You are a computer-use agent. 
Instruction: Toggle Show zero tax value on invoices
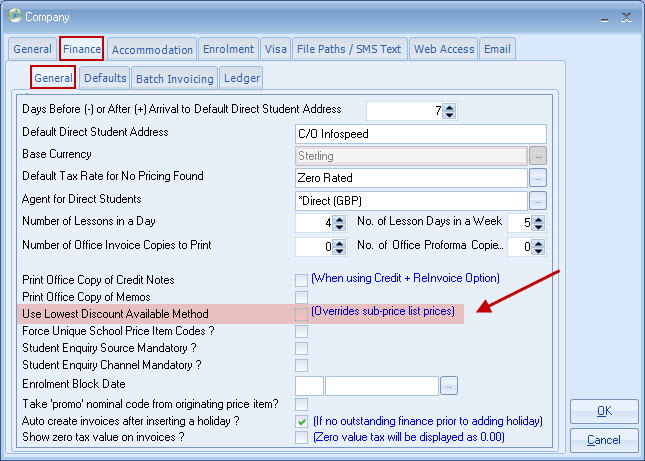click(x=301, y=438)
